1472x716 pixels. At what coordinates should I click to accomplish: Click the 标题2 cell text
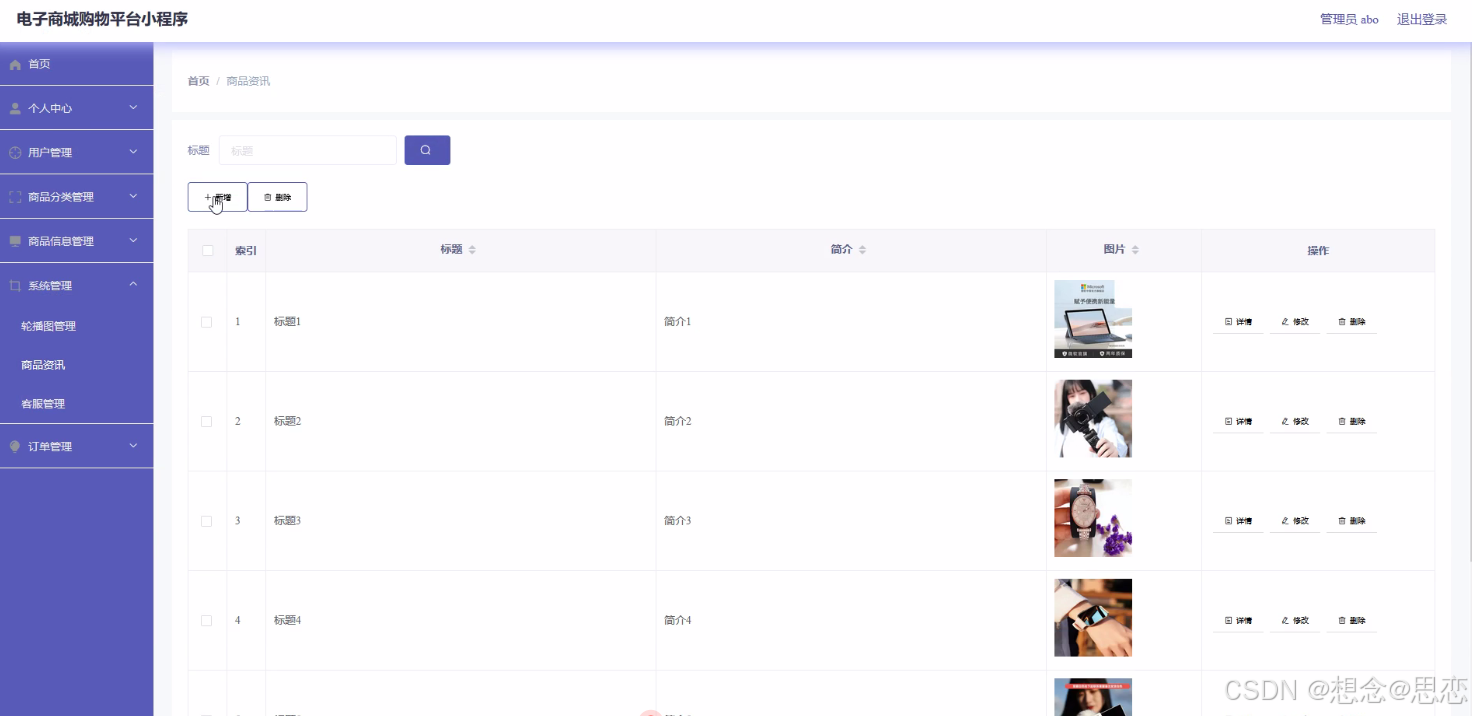click(x=287, y=421)
